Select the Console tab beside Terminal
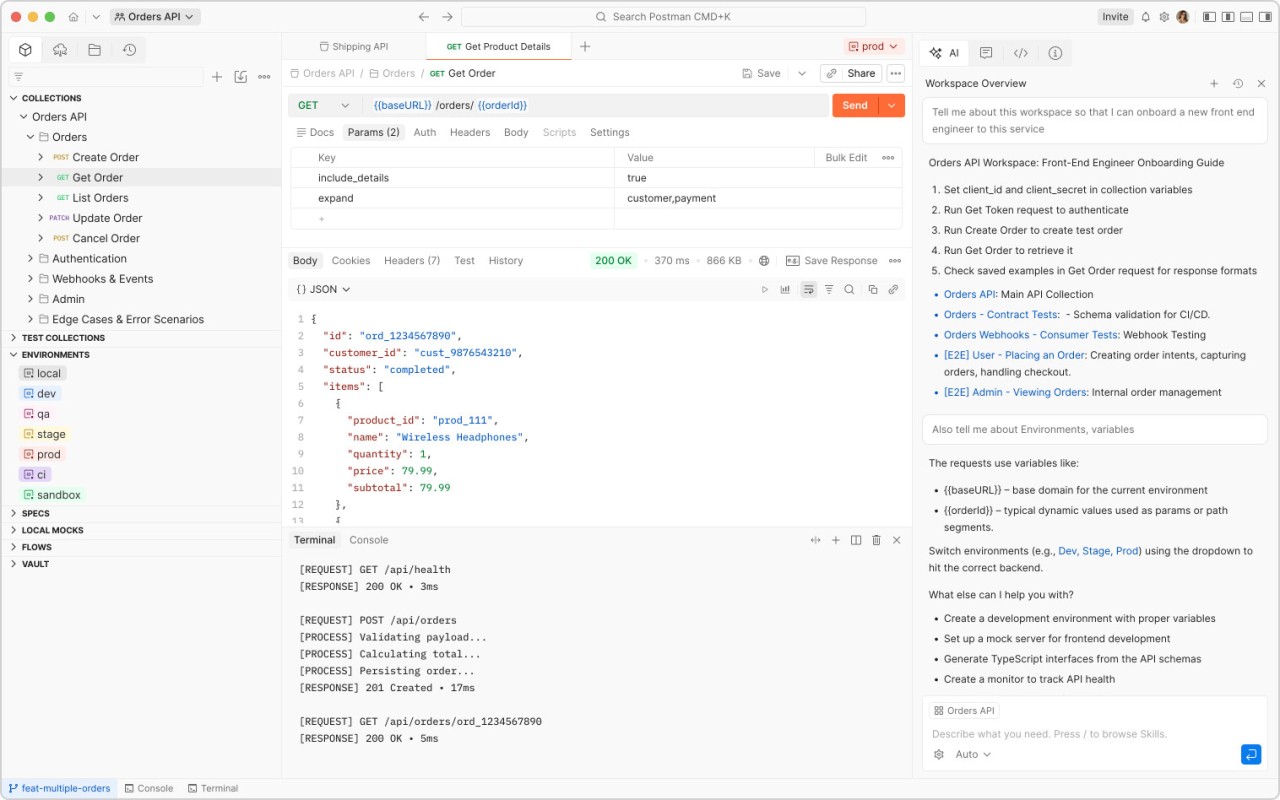The height and width of the screenshot is (800, 1280). (368, 540)
